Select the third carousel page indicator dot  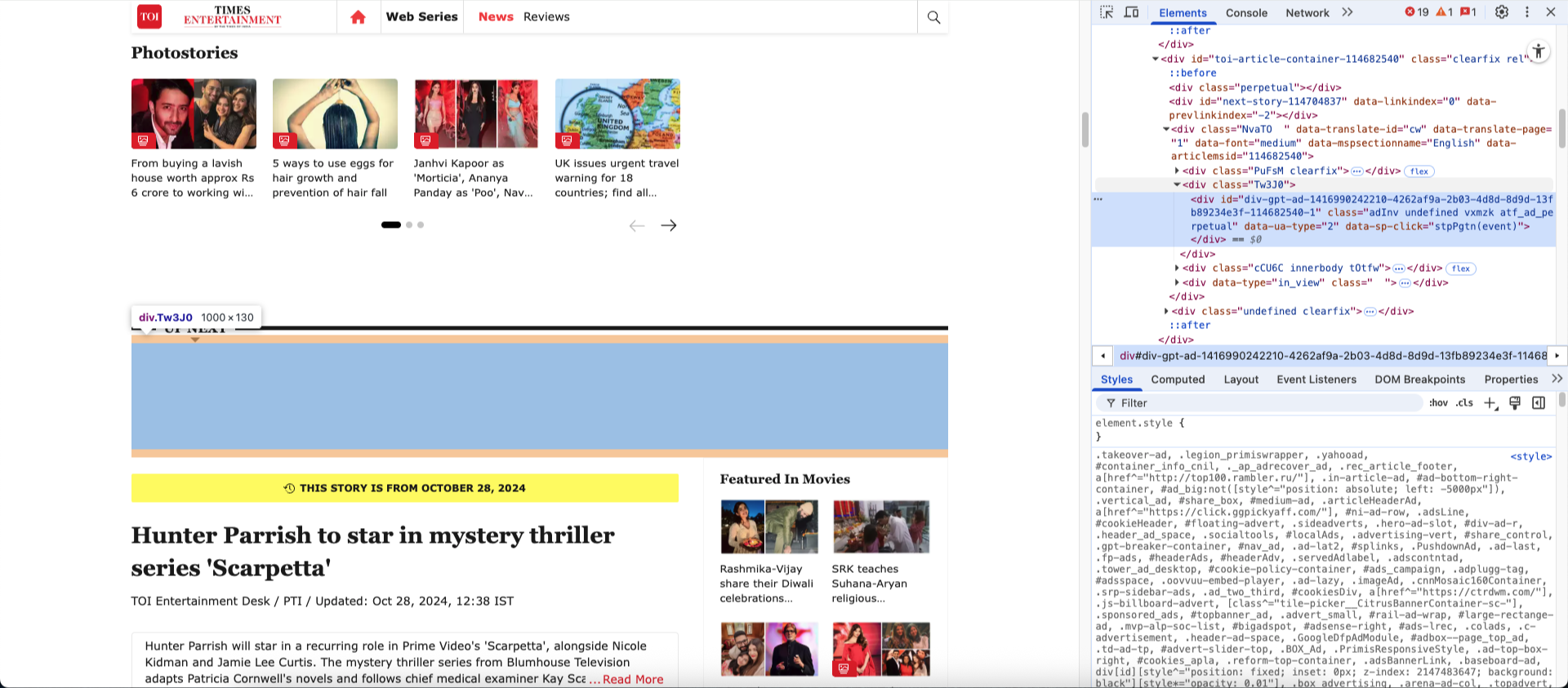click(x=421, y=225)
